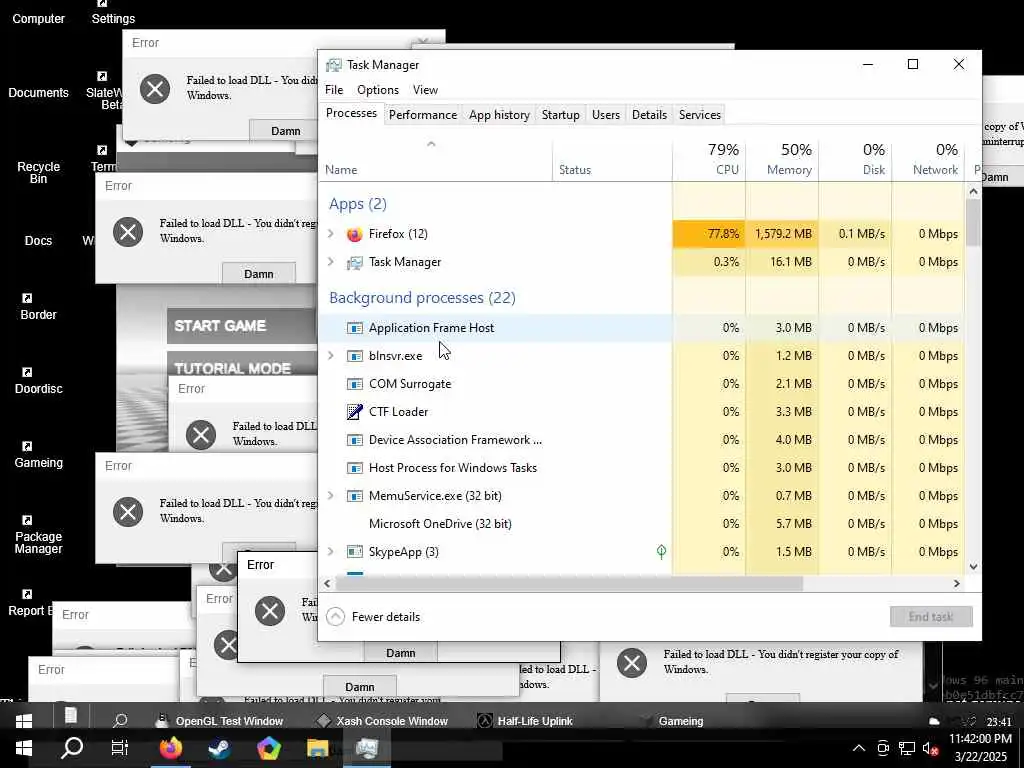Sort processes by the Memory column

pos(782,159)
